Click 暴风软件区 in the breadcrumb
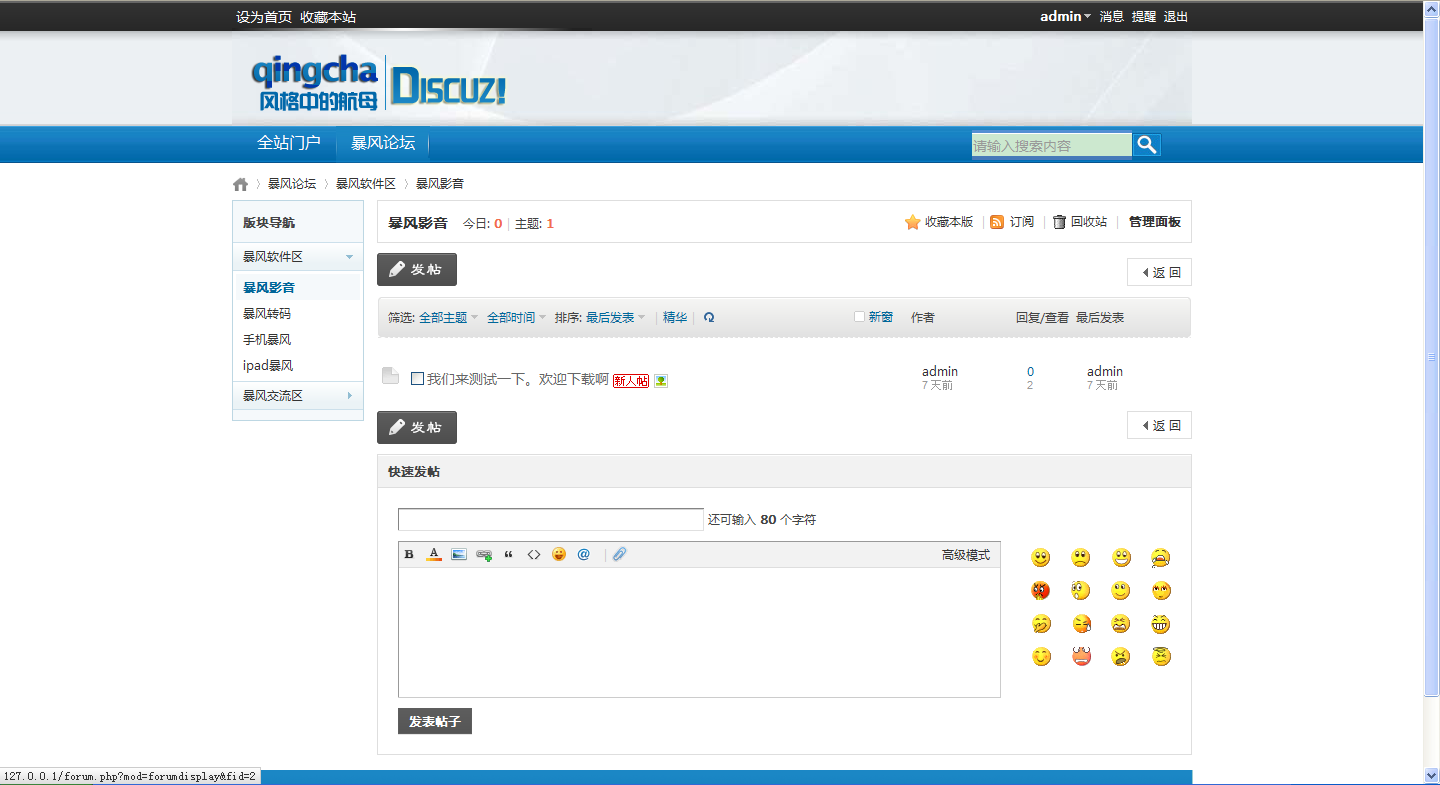This screenshot has width=1440, height=785. pyautogui.click(x=366, y=184)
